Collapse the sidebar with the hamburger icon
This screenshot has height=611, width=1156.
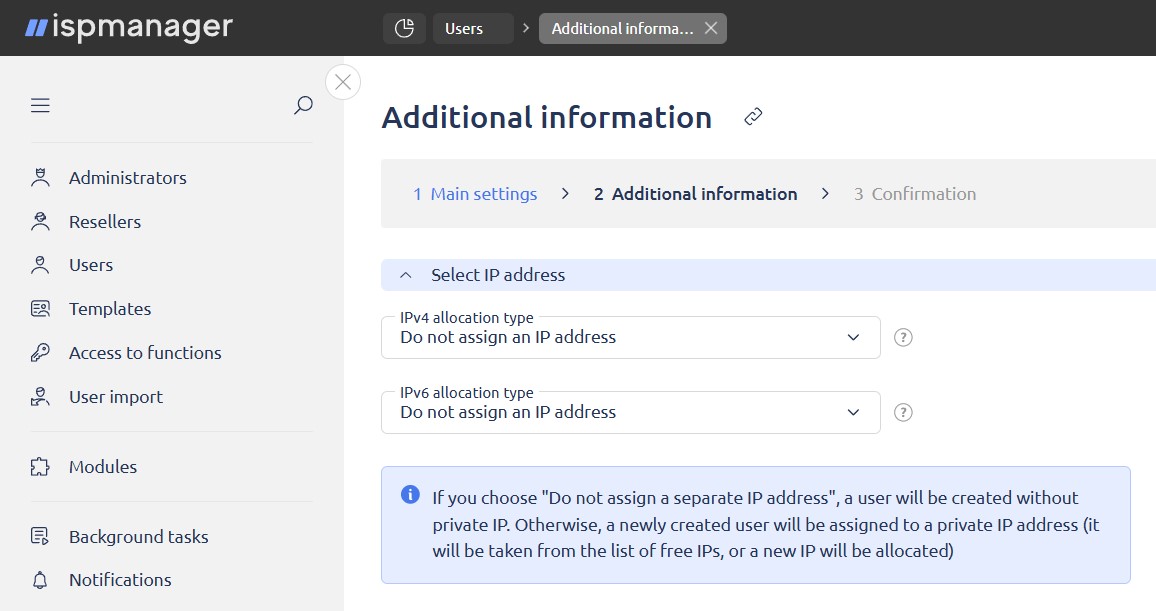click(41, 105)
